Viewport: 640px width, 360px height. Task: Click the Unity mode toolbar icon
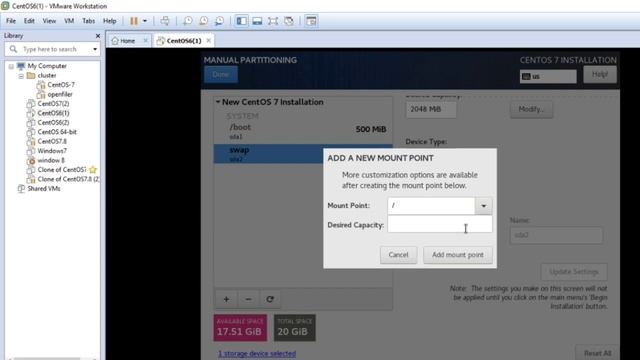pyautogui.click(x=289, y=21)
